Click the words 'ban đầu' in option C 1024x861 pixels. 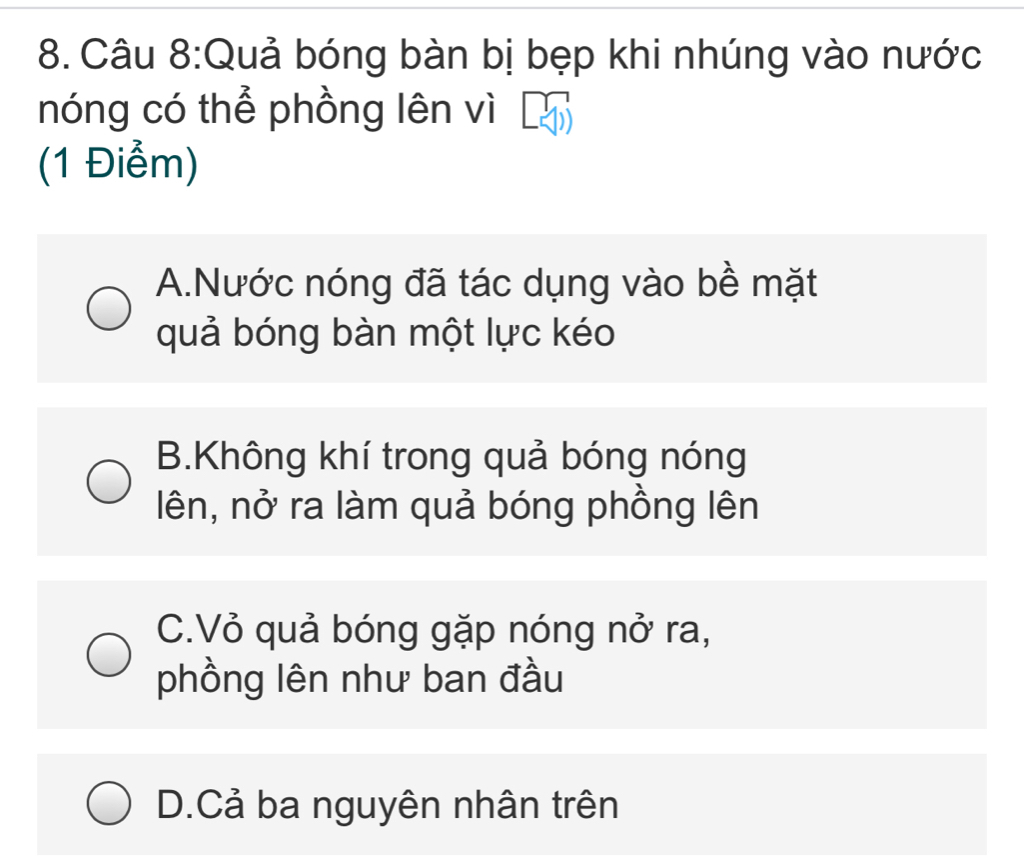(493, 679)
